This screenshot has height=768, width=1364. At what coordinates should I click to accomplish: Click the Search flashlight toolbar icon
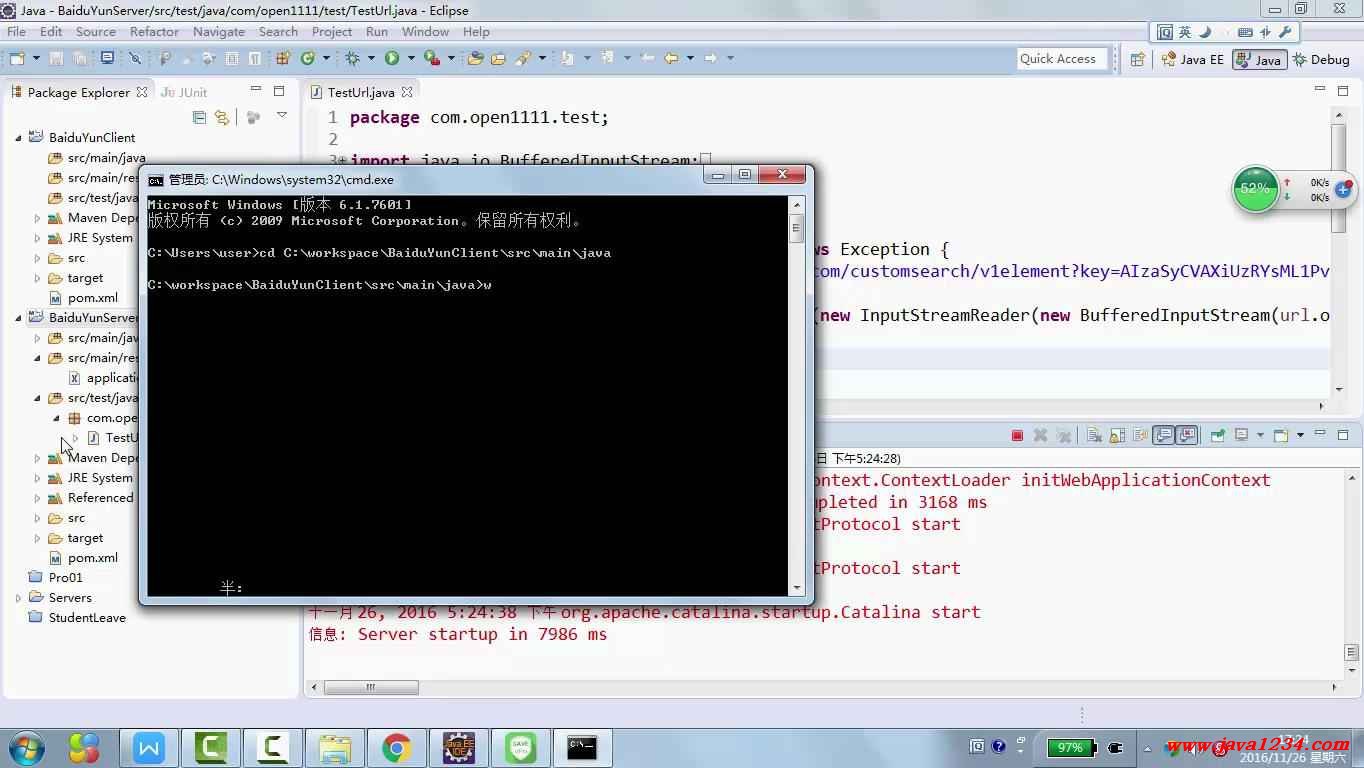point(523,58)
